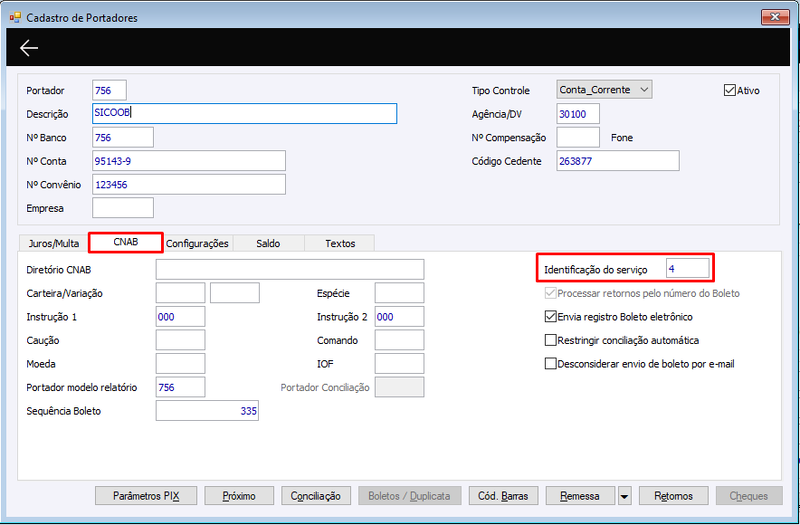
Task: Check Desconsiderar envio de boleto por e-mail
Action: pos(551,364)
